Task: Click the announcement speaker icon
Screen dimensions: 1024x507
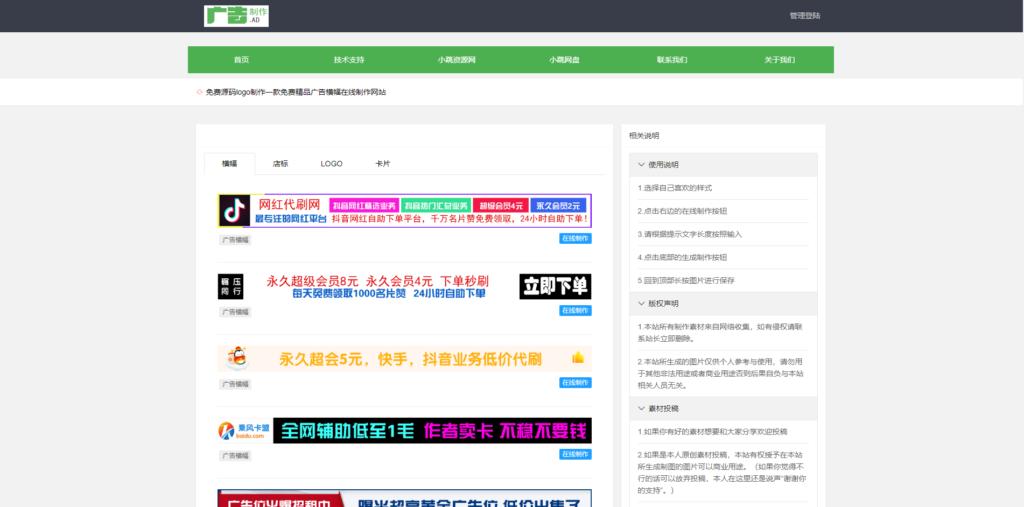Action: click(x=199, y=92)
